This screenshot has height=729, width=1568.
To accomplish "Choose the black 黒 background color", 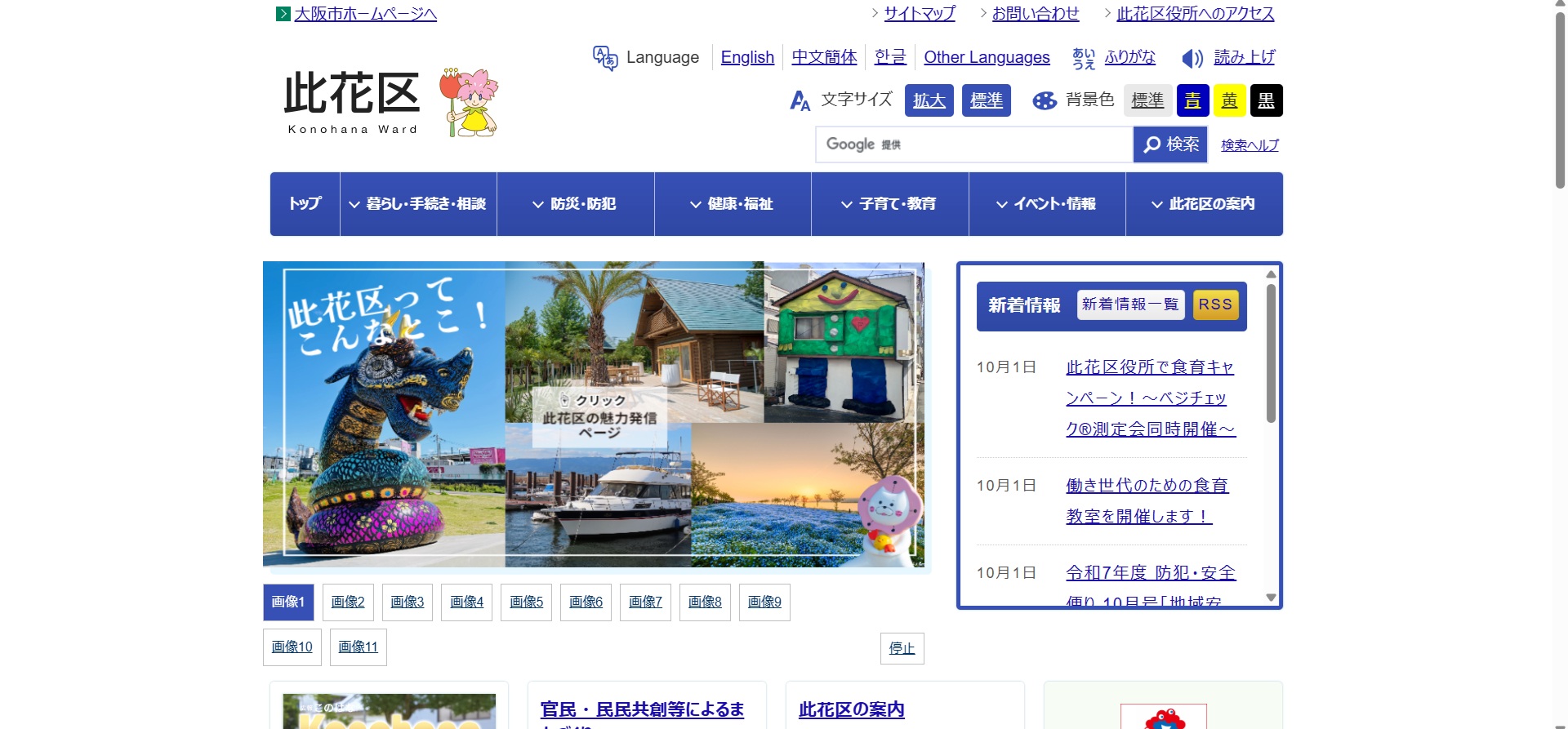I will [1267, 100].
